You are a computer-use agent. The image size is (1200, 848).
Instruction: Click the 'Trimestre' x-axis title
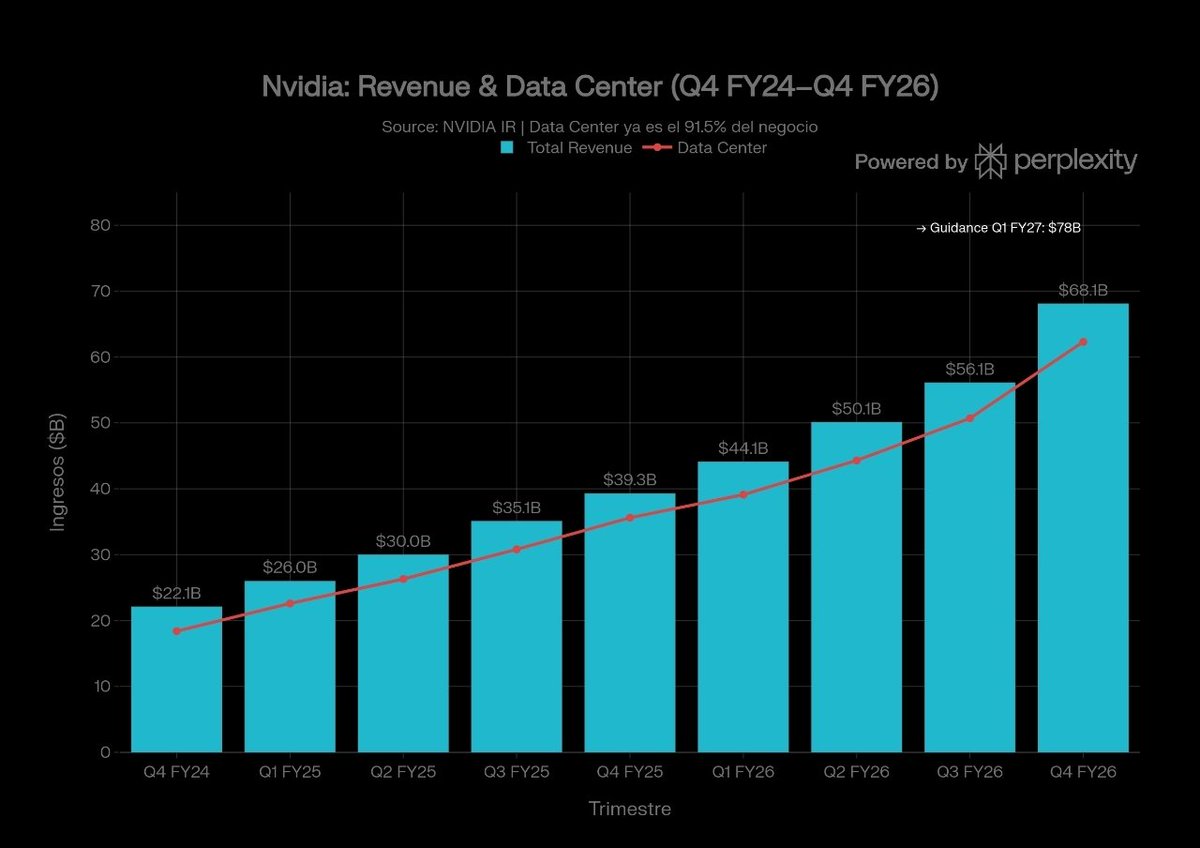coord(630,809)
